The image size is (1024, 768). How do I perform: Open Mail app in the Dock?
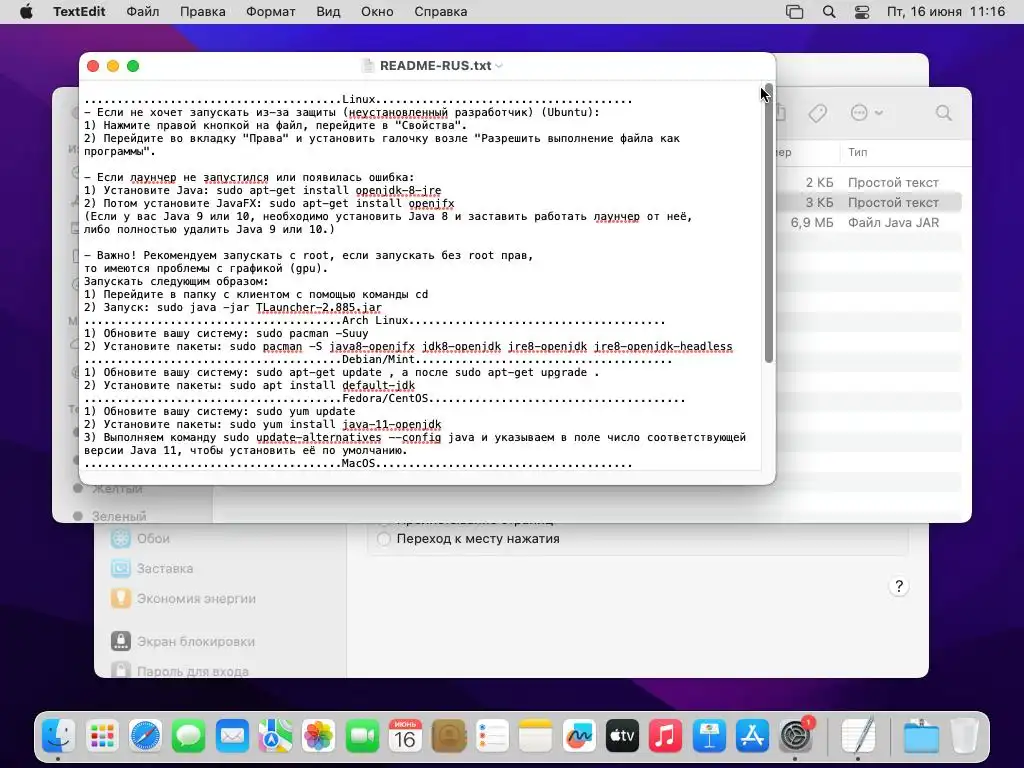[232, 737]
